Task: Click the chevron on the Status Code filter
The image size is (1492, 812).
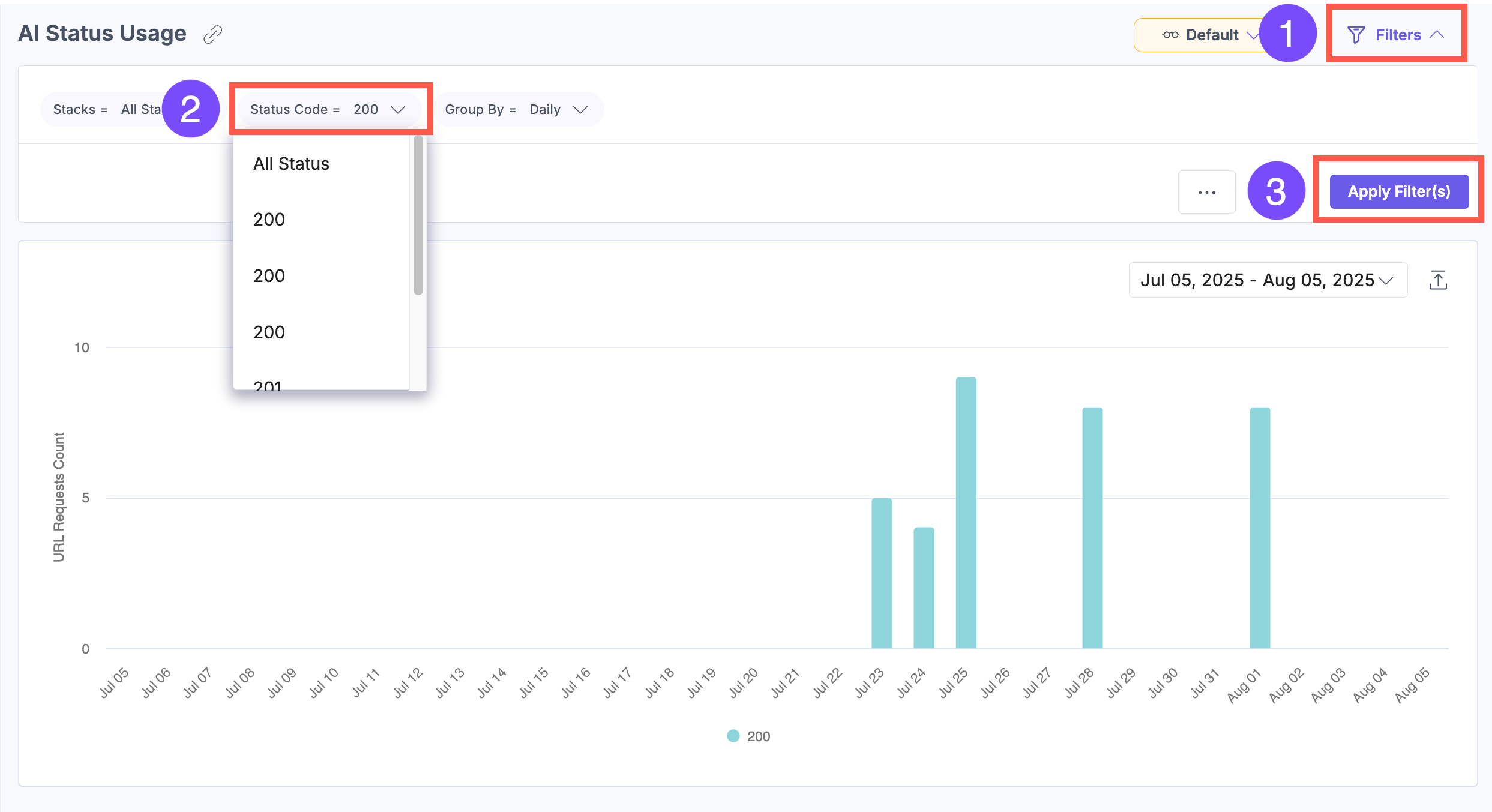Action: coord(399,109)
